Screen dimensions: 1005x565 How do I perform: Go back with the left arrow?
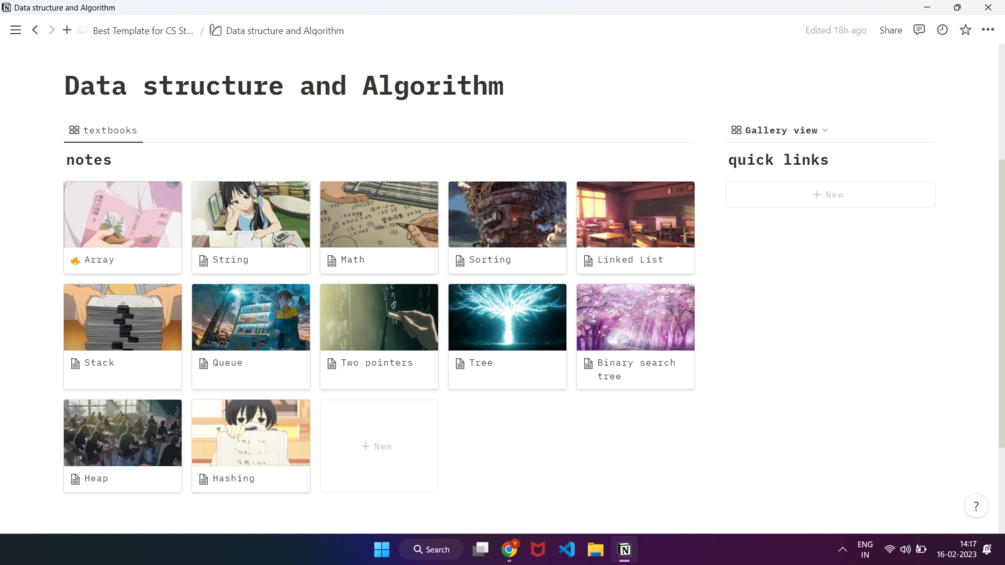point(35,30)
